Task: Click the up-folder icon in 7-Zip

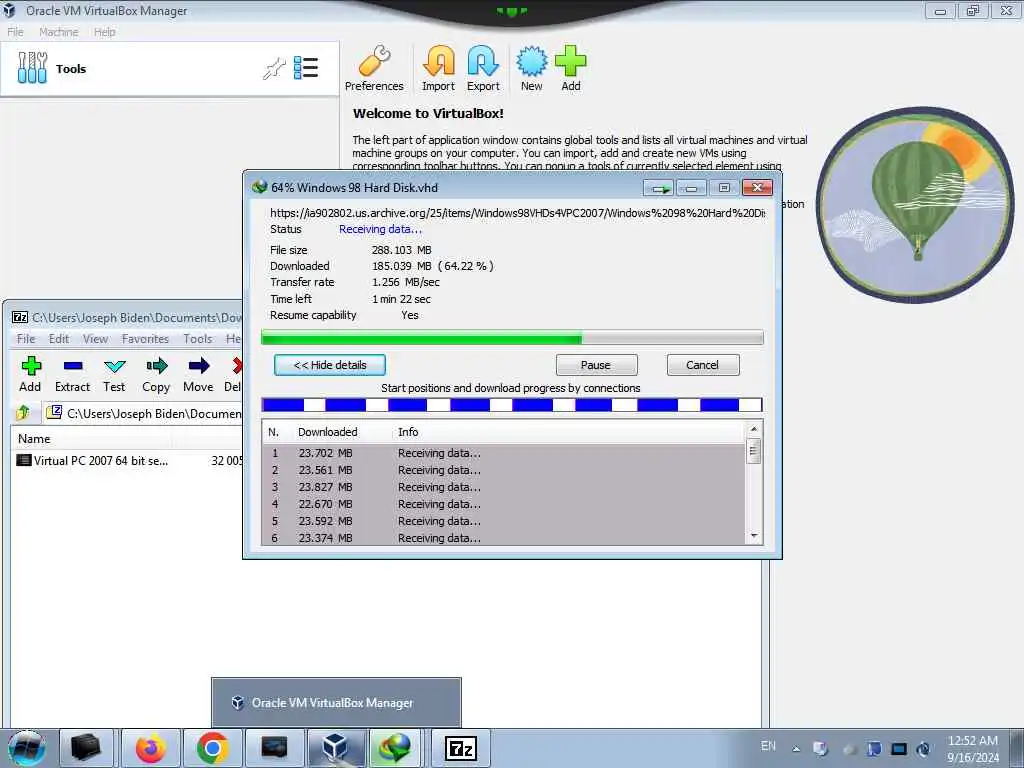Action: [x=24, y=413]
